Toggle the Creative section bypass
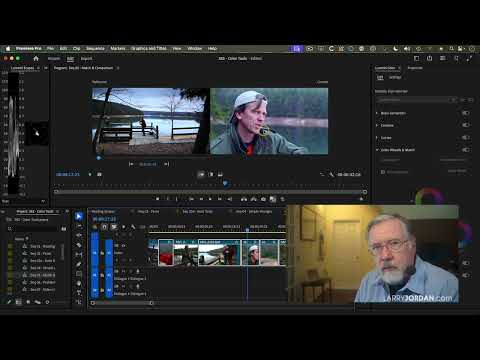The height and width of the screenshot is (360, 480). 466,125
